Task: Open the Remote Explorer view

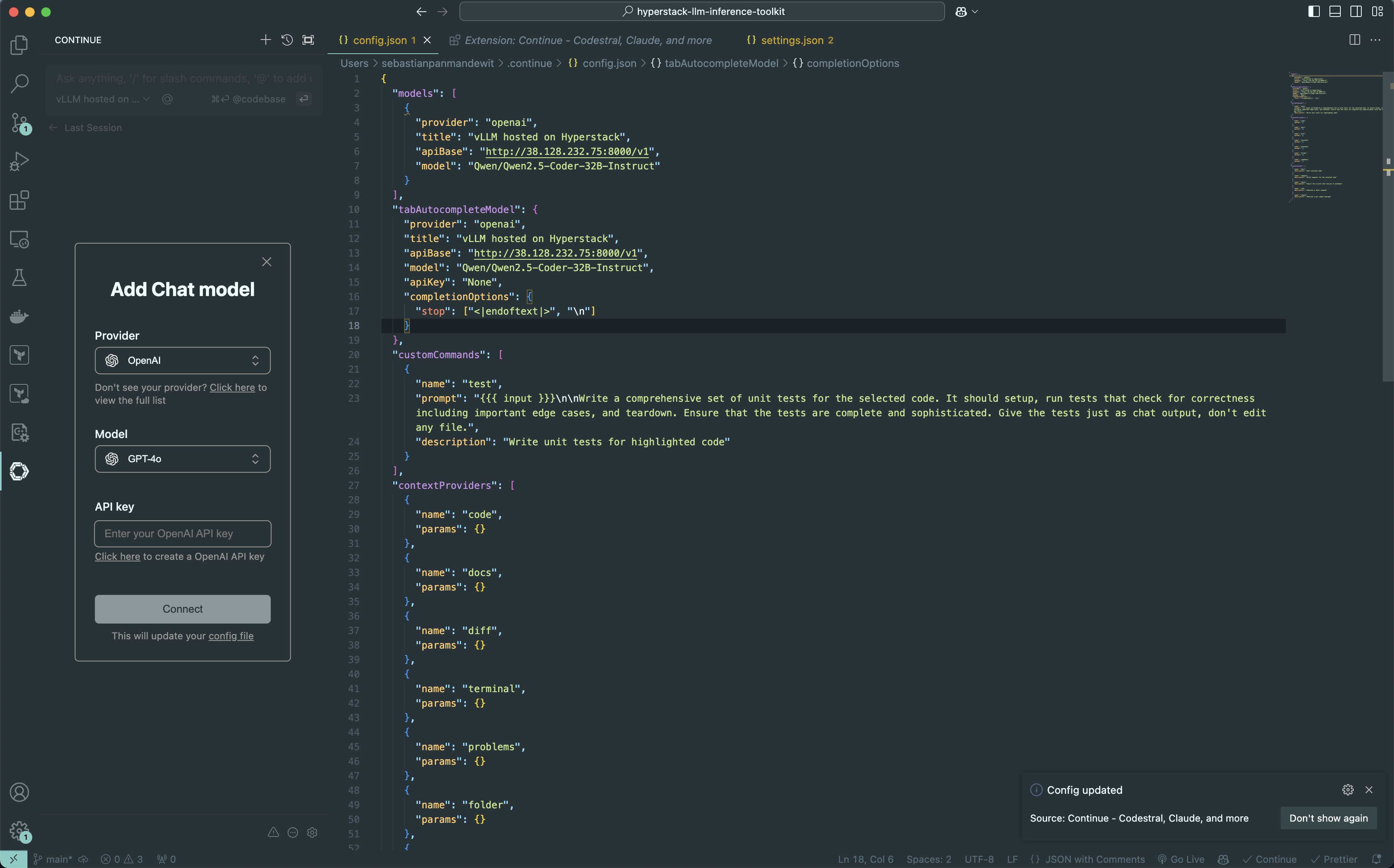Action: [x=19, y=240]
